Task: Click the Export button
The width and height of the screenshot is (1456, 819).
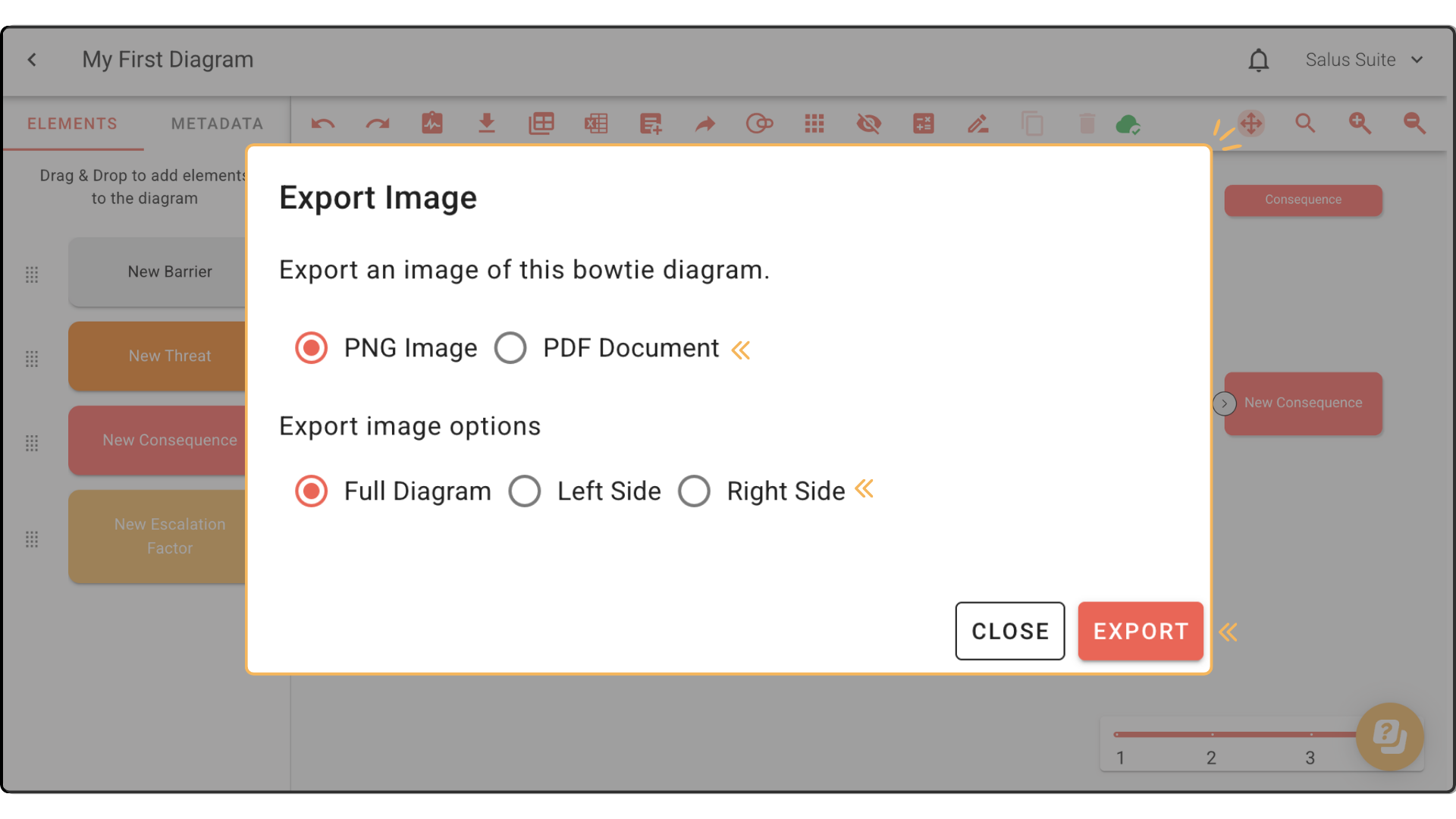Action: click(1141, 631)
